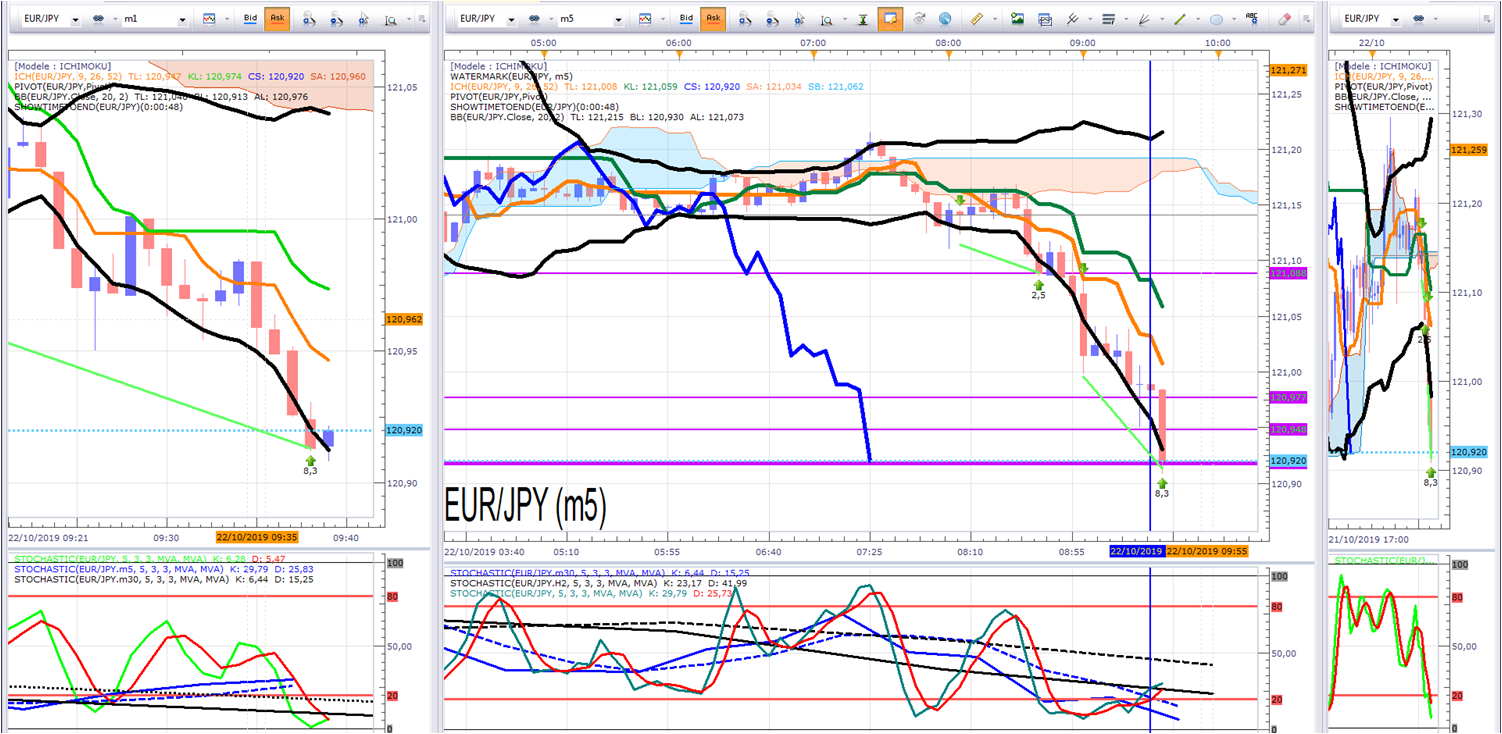Select the ABC text label tool
The width and height of the screenshot is (1502, 734).
click(x=1251, y=18)
